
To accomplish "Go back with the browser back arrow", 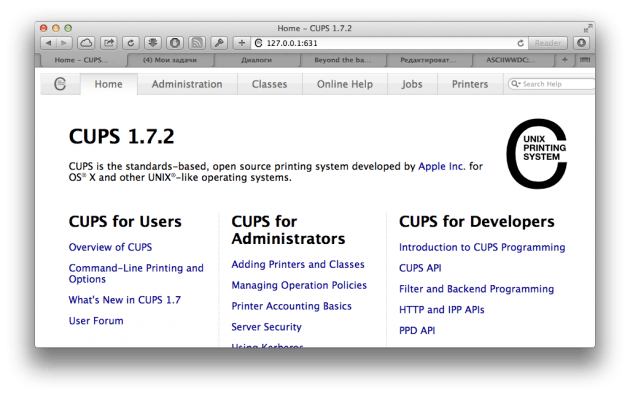I will pyautogui.click(x=49, y=43).
